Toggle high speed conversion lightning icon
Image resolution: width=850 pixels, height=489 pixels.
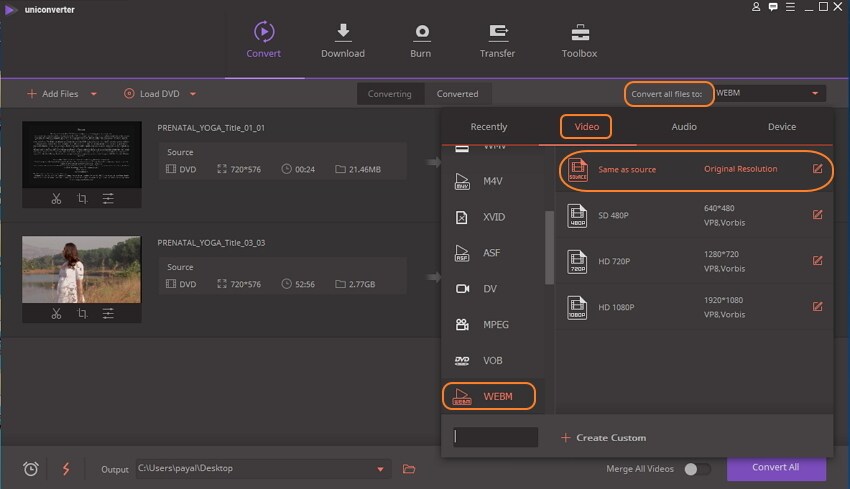pos(66,469)
